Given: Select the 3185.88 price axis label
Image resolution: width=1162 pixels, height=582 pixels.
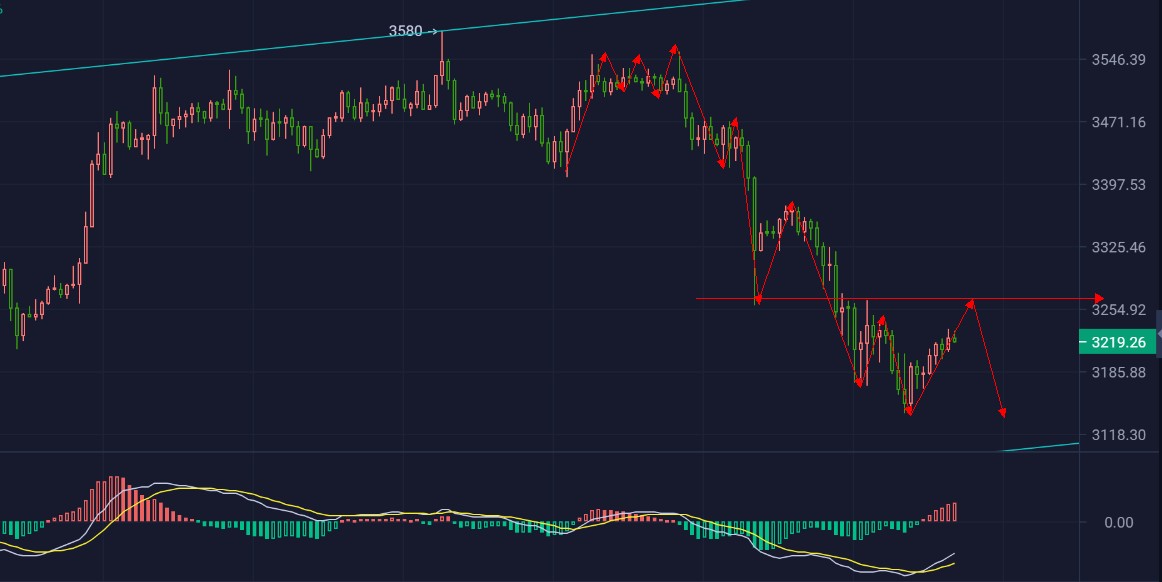Looking at the screenshot, I should [1118, 372].
